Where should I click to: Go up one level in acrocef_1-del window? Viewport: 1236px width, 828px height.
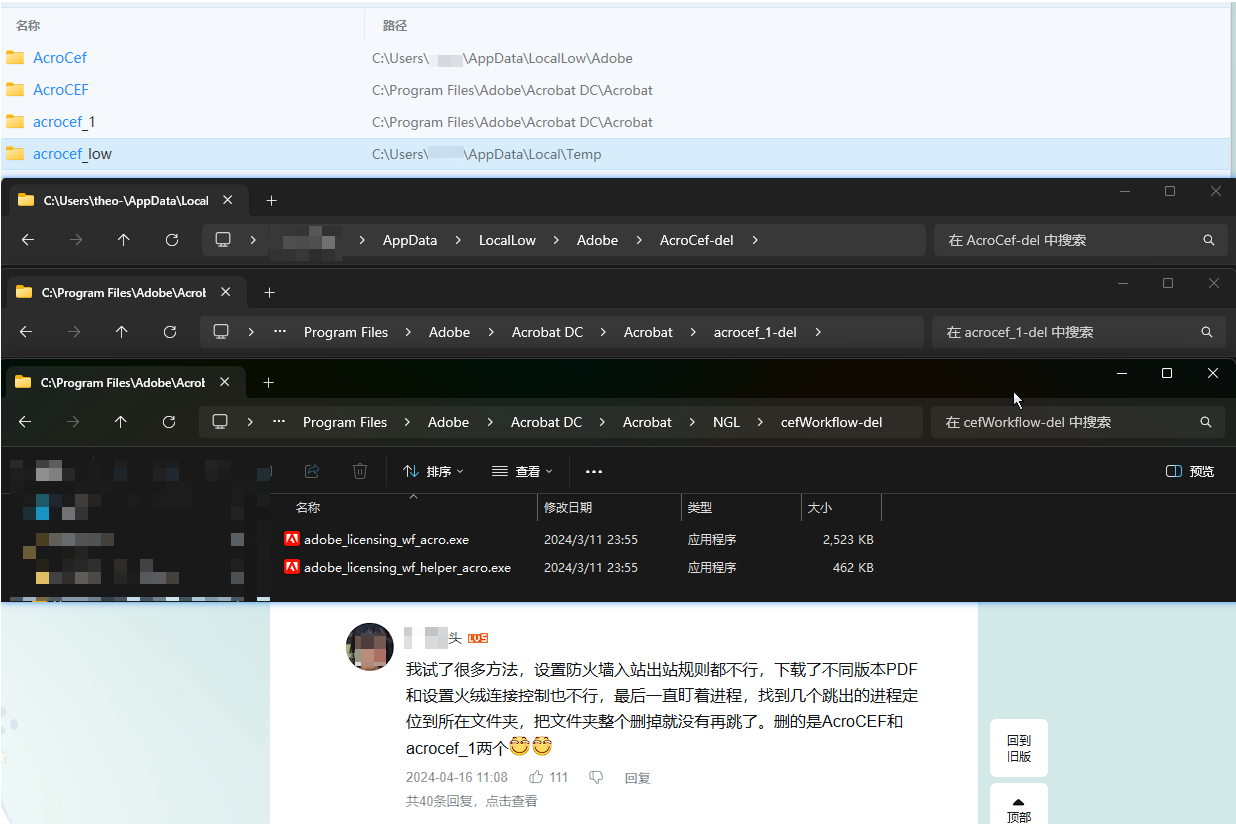point(122,332)
